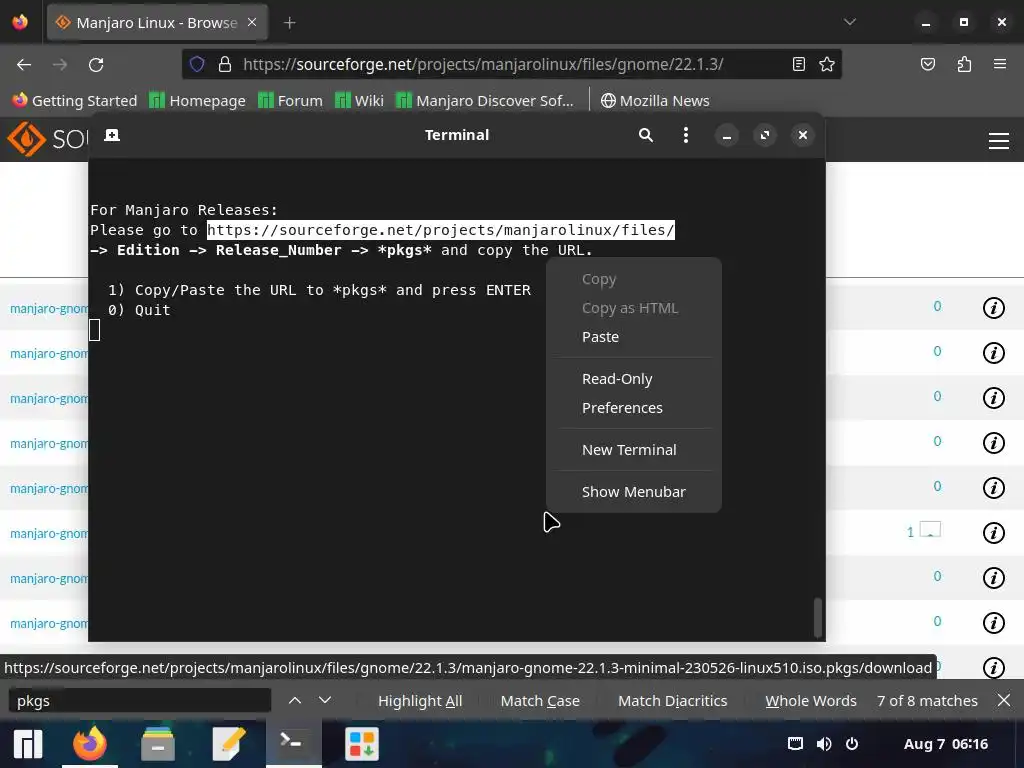
Task: Click info icon in the first file row
Action: tap(993, 308)
